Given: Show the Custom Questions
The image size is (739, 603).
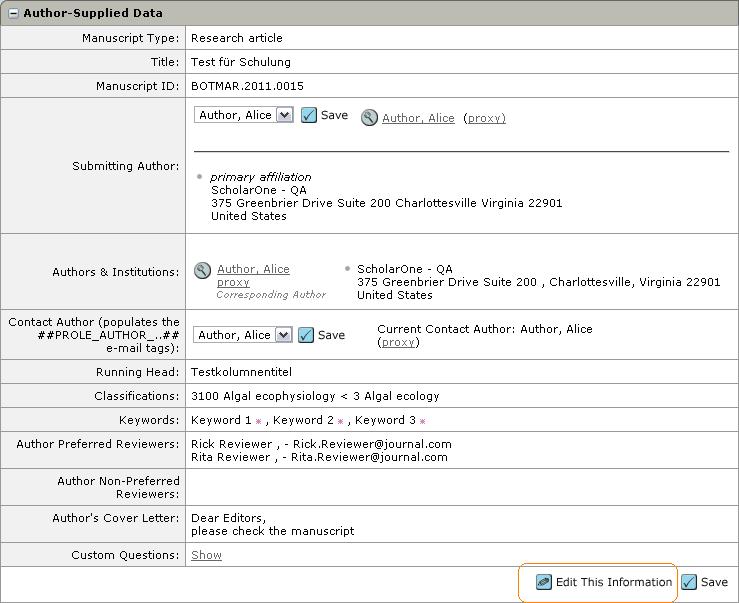Looking at the screenshot, I should (206, 555).
